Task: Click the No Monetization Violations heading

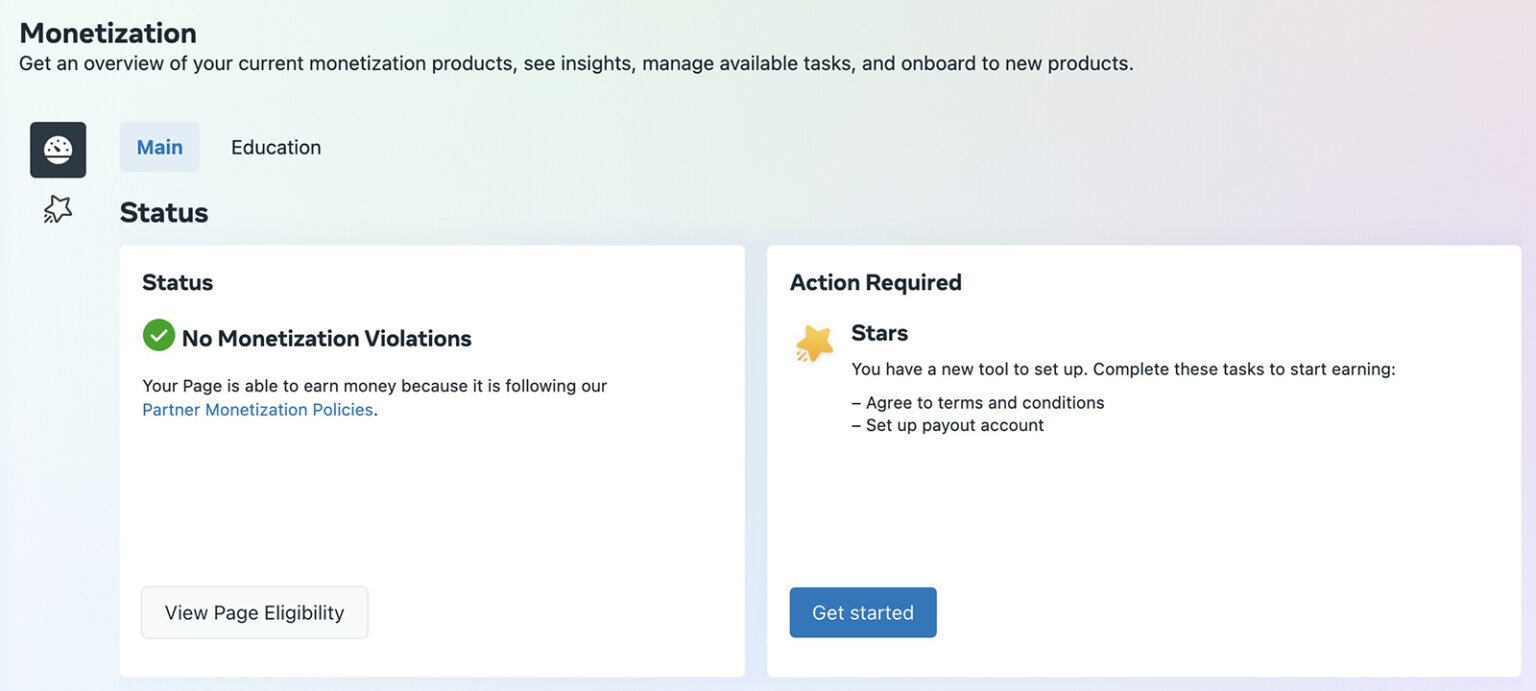Action: tap(325, 338)
